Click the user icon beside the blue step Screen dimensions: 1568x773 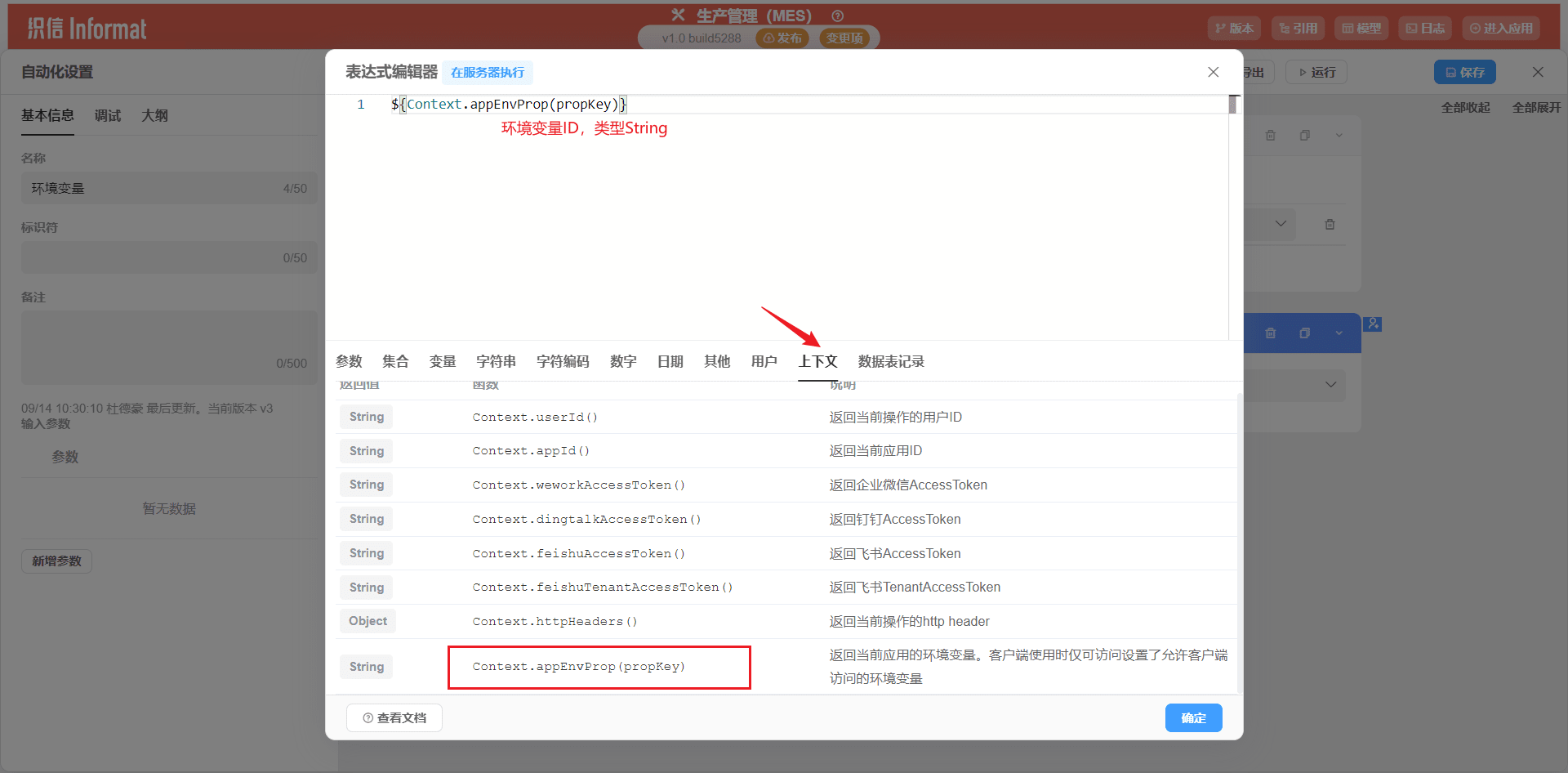pos(1373,324)
